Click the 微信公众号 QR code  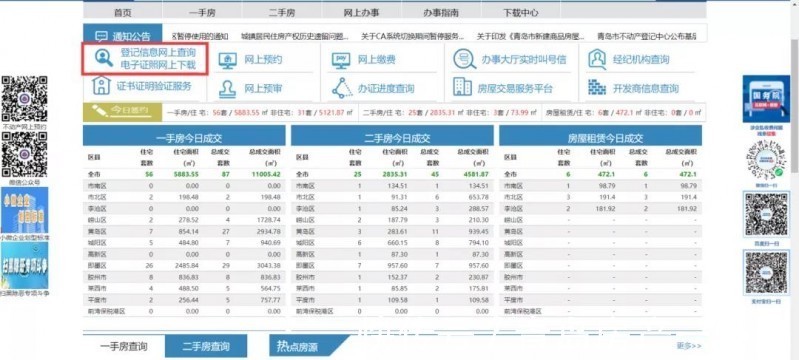coord(24,154)
